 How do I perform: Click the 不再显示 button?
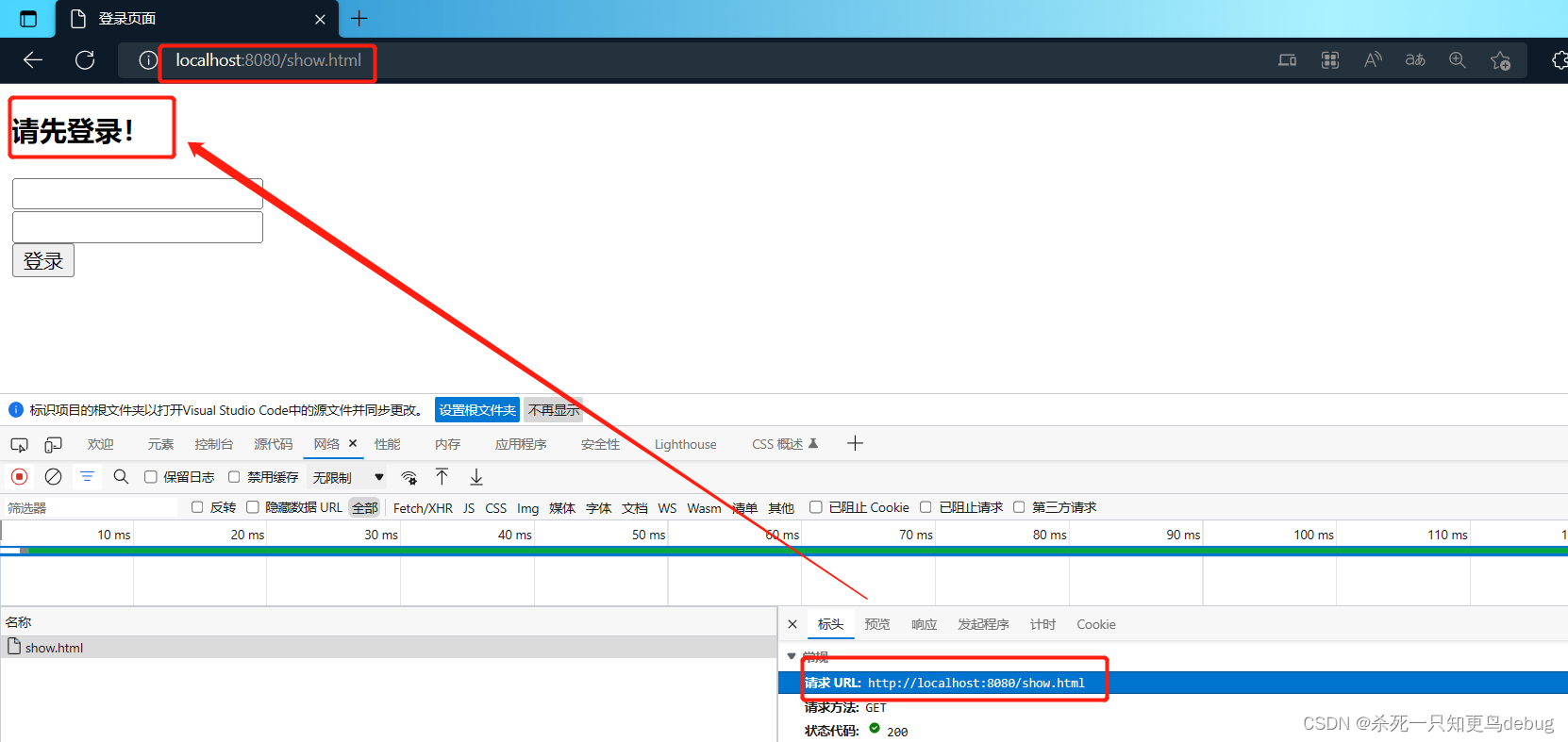[x=554, y=410]
